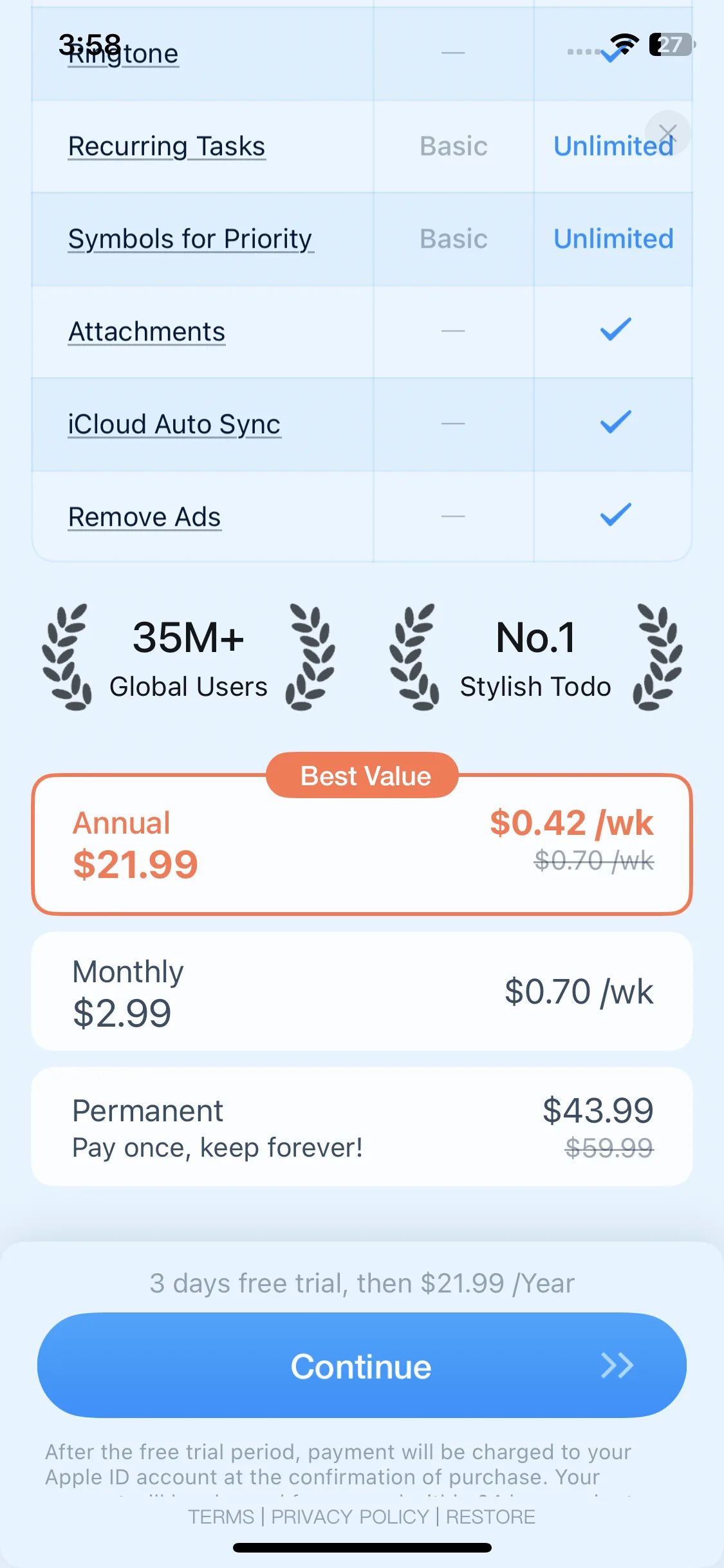
Task: Tap RESTORE to restore purchases
Action: [x=490, y=1517]
